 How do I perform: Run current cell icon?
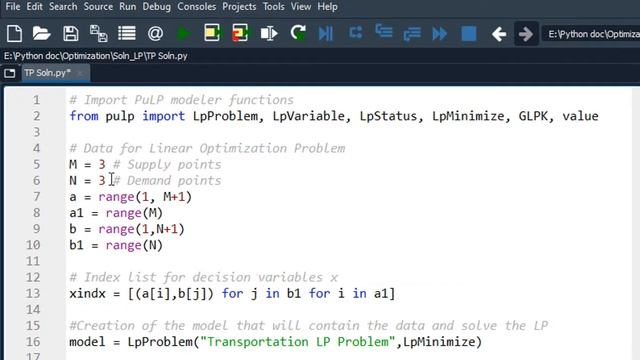[x=212, y=33]
